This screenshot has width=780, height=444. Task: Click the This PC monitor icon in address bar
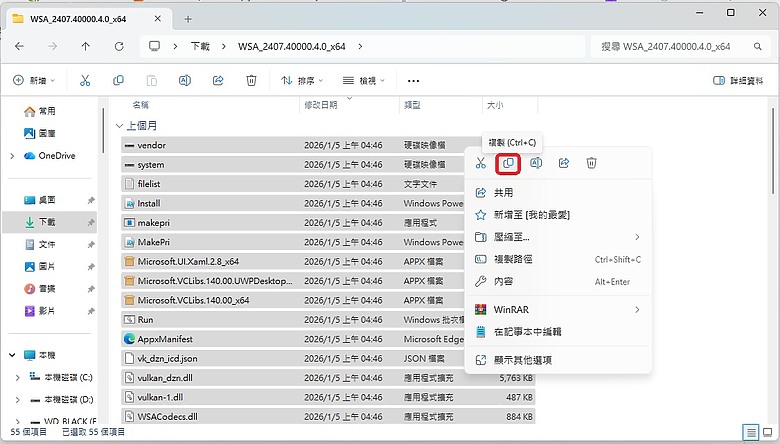click(x=155, y=46)
